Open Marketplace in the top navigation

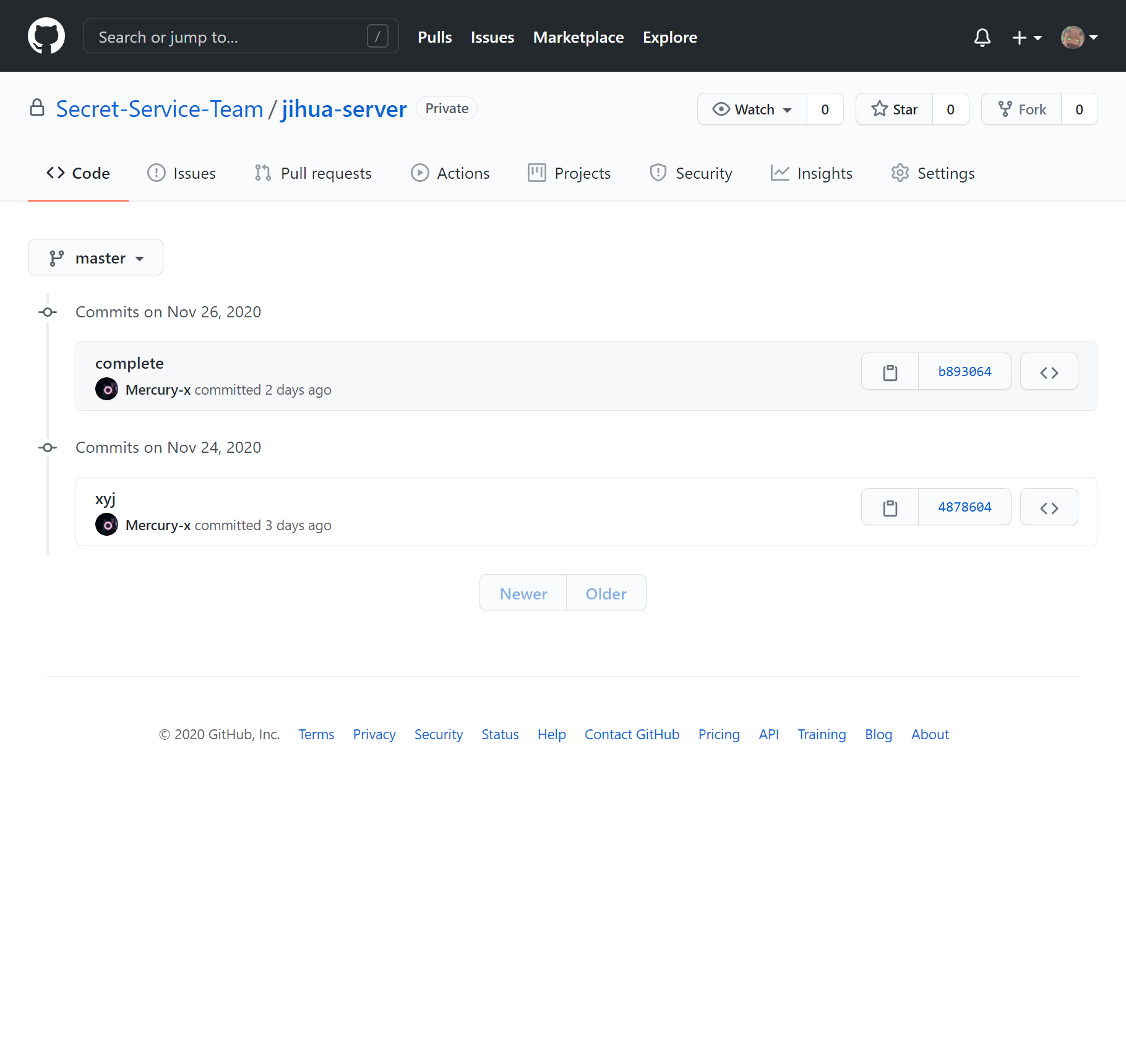tap(578, 37)
